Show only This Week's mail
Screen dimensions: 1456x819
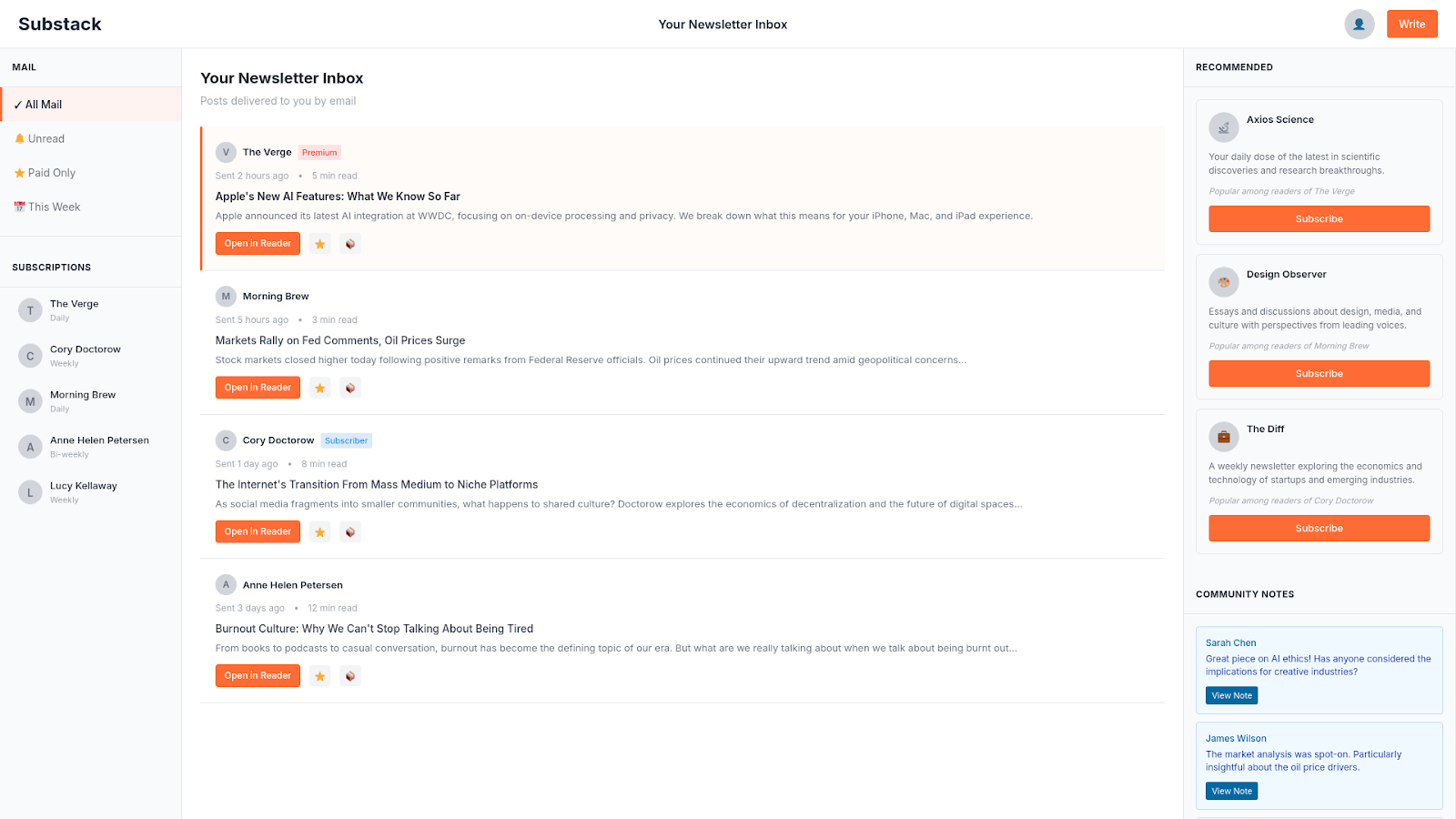point(54,207)
